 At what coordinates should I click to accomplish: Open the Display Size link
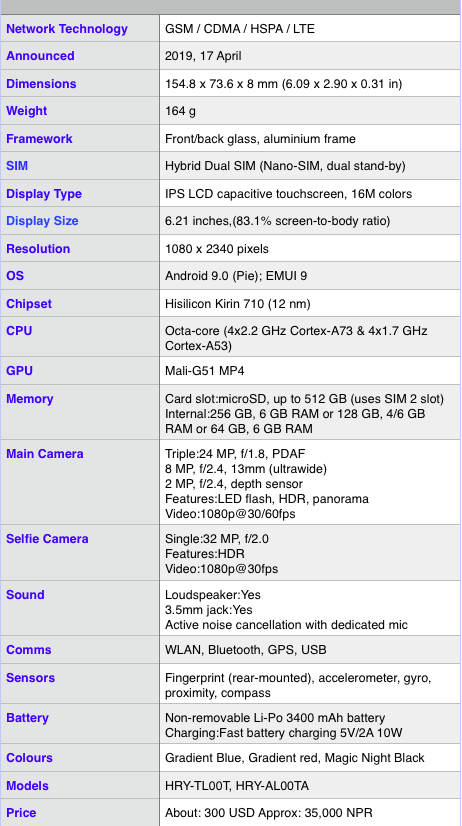42,221
